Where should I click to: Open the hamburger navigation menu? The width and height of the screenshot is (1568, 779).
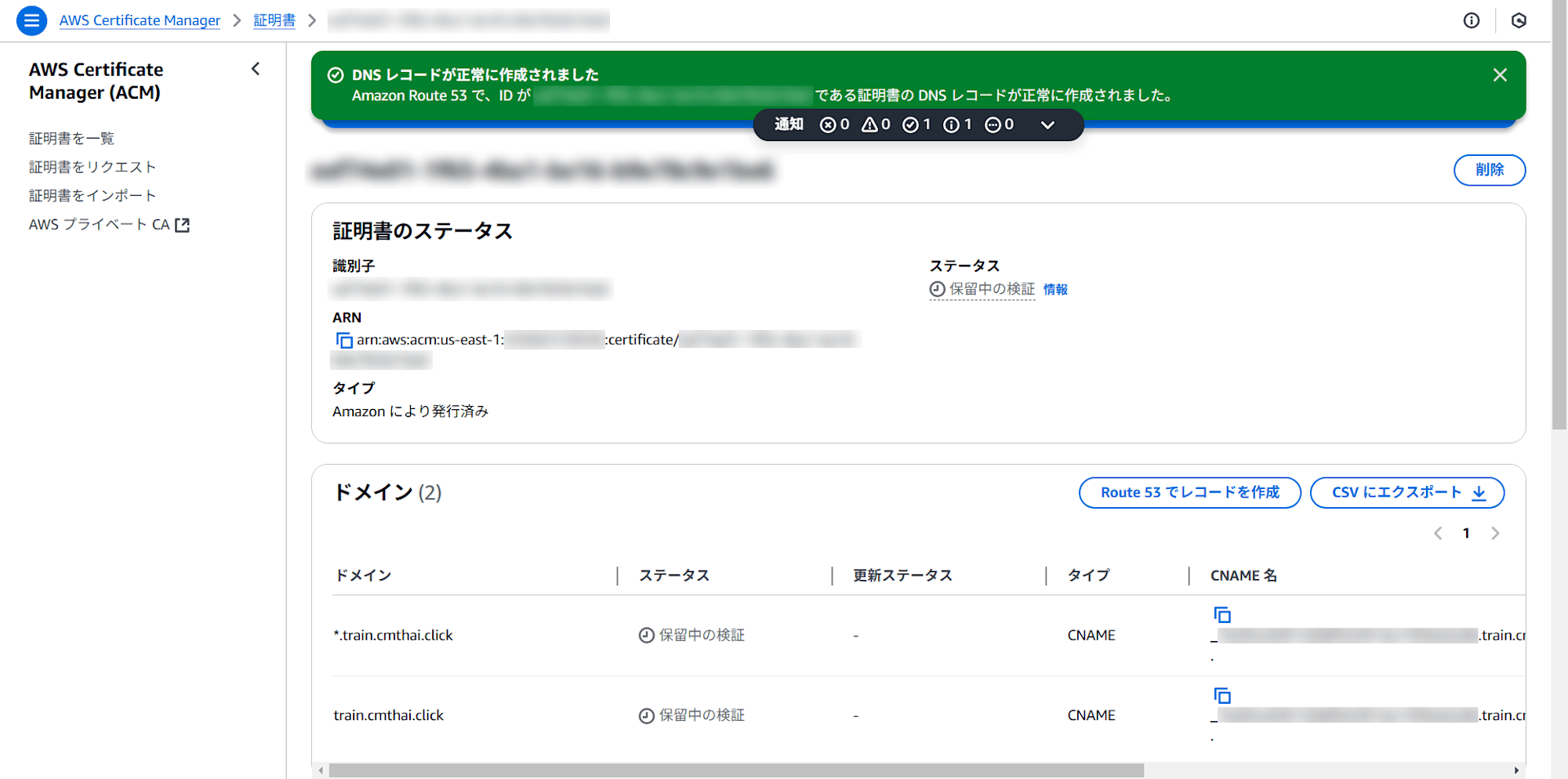31,20
